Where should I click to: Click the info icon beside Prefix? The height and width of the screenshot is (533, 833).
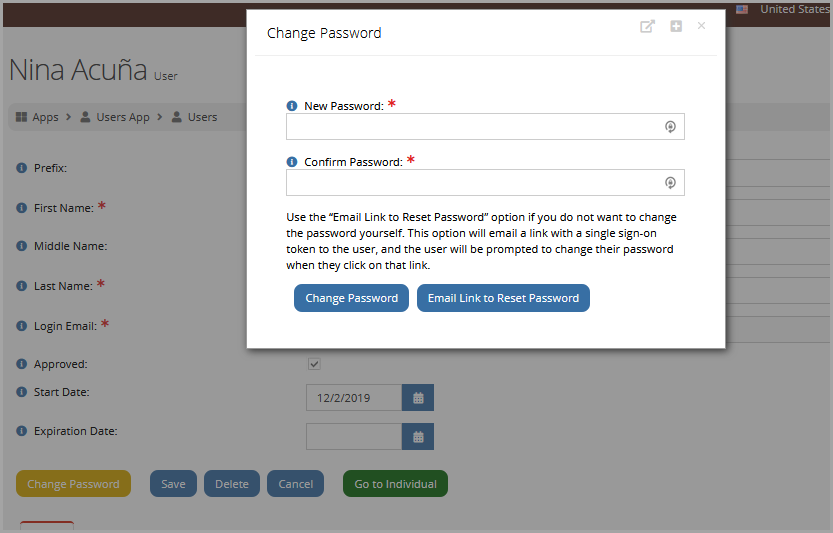pos(21,168)
